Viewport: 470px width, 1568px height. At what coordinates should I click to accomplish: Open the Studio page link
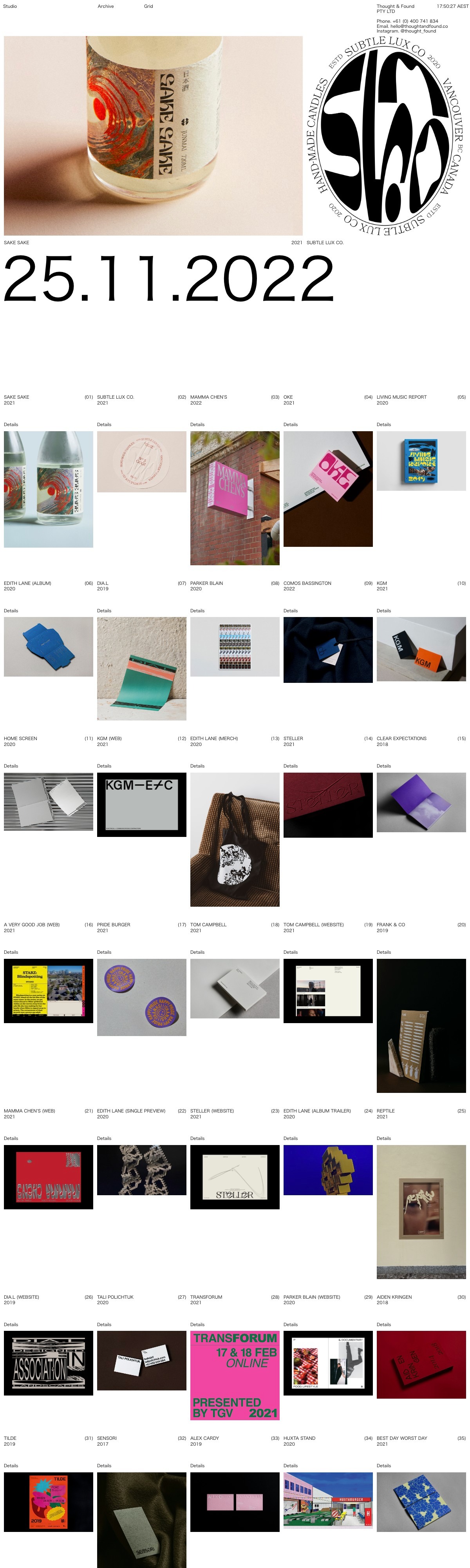click(10, 6)
